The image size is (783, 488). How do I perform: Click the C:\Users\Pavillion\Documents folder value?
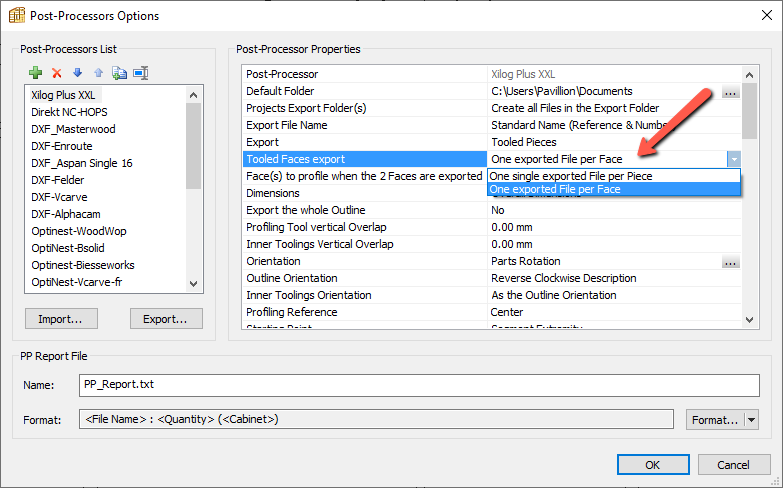click(562, 91)
